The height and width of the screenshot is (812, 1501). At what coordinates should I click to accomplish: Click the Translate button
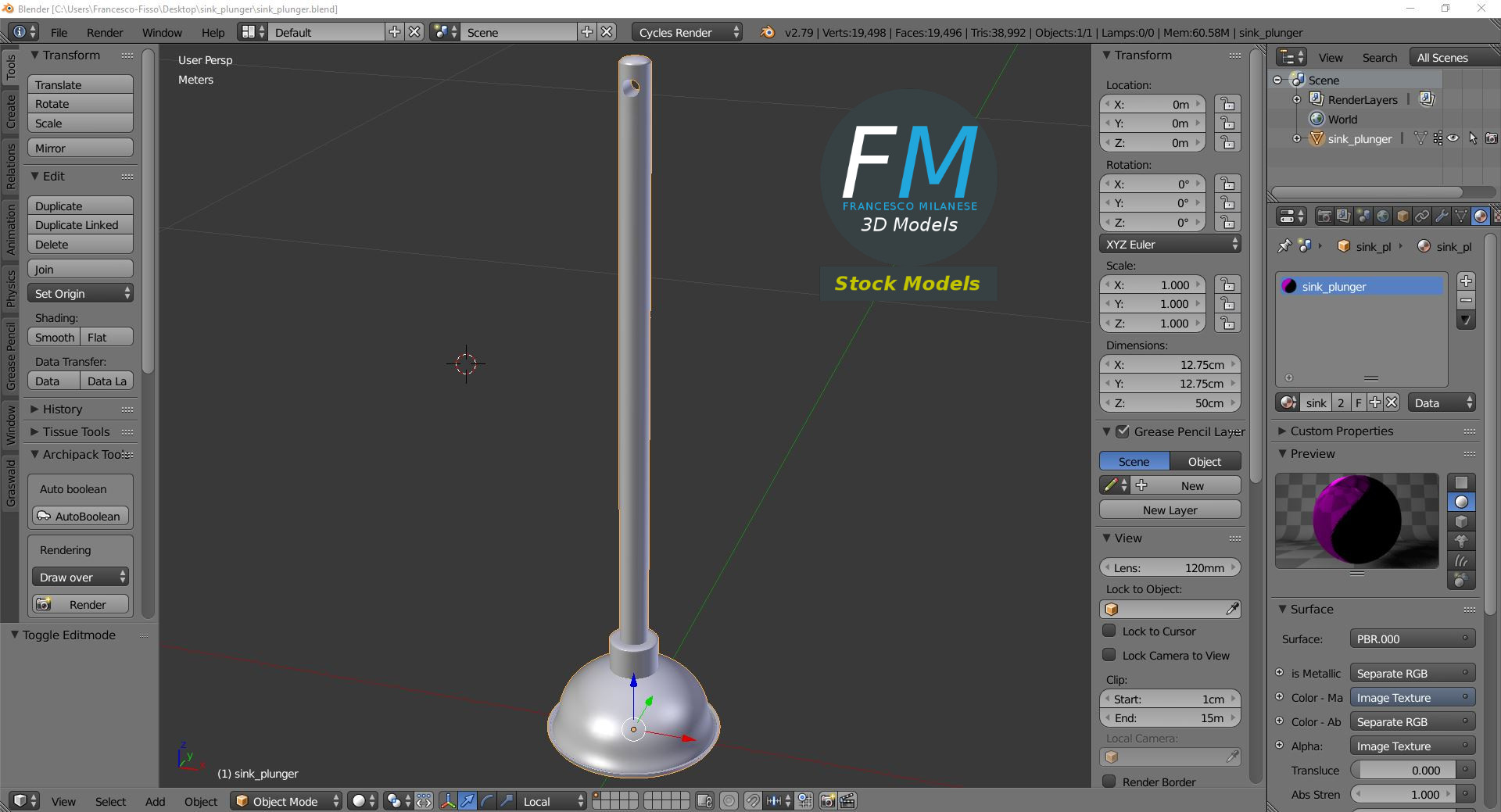[x=81, y=84]
